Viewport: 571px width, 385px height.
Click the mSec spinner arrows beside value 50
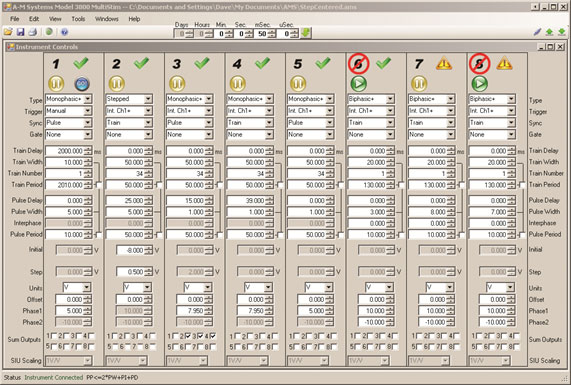point(272,34)
